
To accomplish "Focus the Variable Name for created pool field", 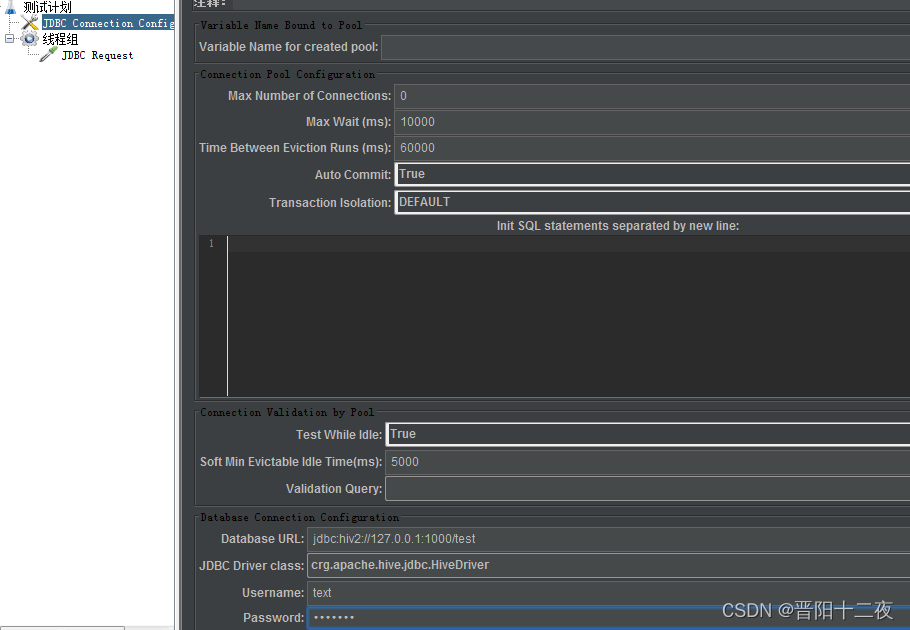I will pyautogui.click(x=645, y=47).
